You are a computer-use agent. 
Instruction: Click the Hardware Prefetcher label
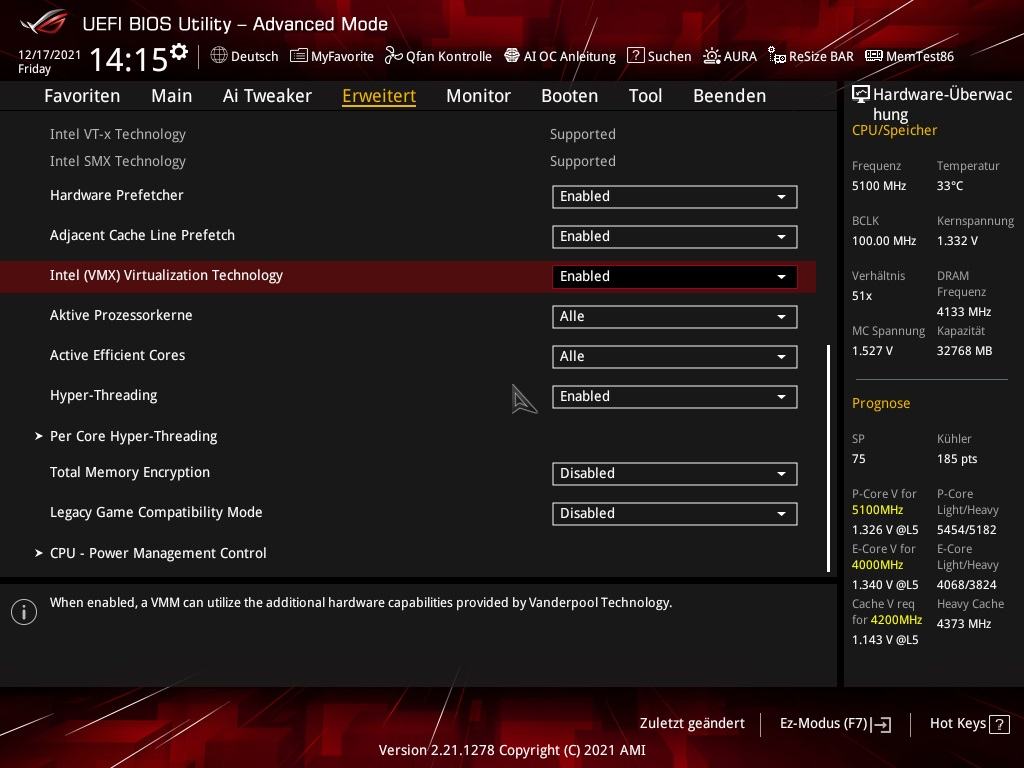pos(117,195)
